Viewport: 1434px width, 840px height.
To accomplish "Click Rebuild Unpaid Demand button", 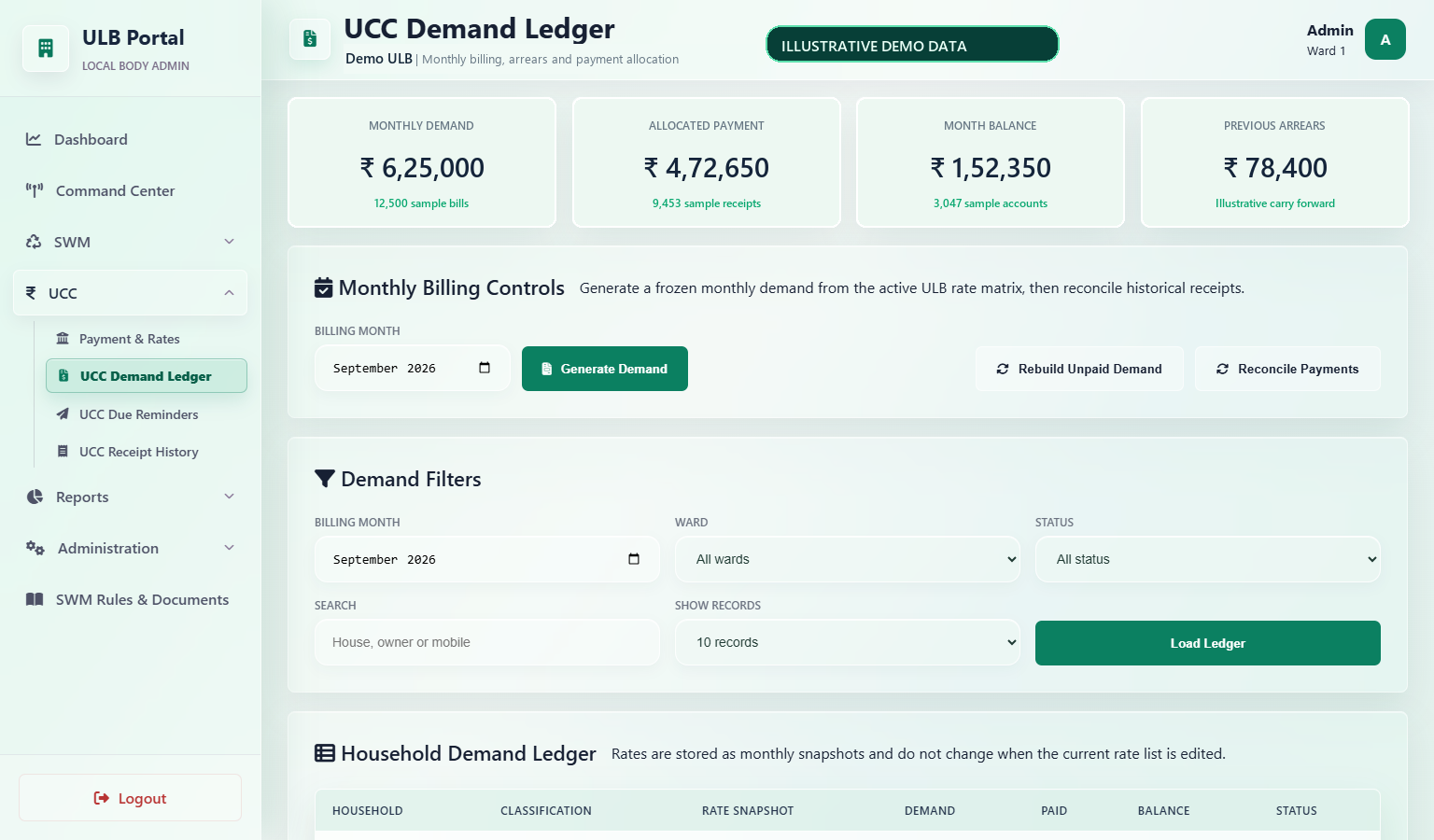I will [x=1079, y=369].
